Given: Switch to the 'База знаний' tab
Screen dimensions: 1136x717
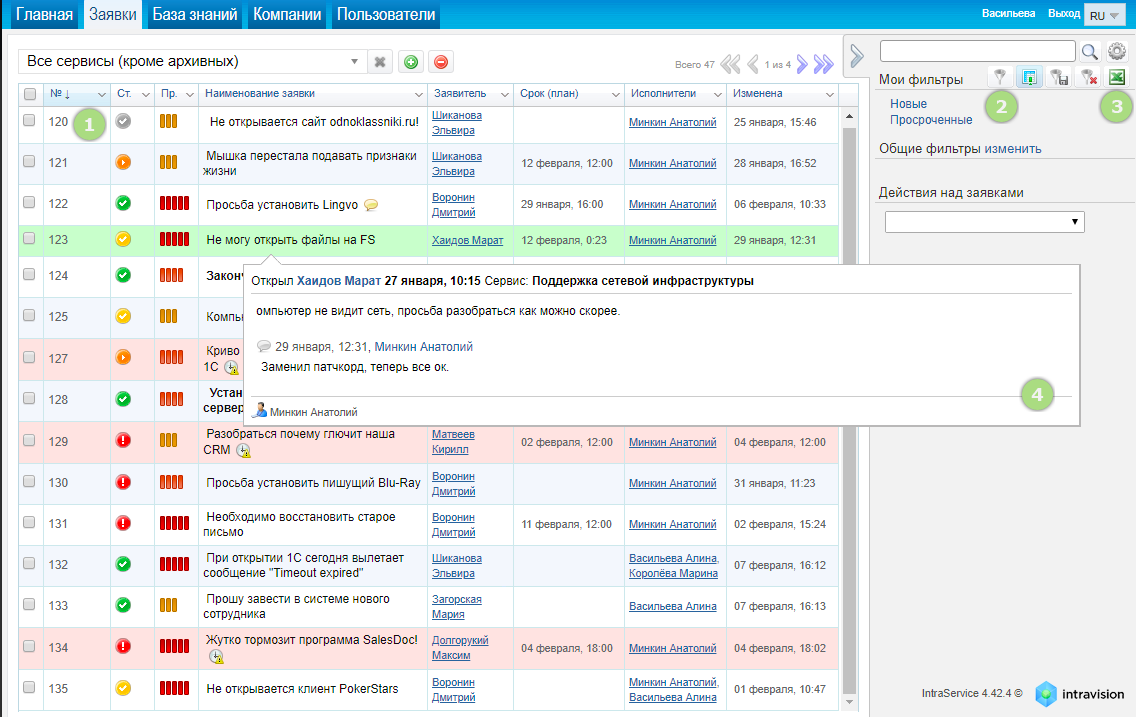Looking at the screenshot, I should pyautogui.click(x=195, y=15).
